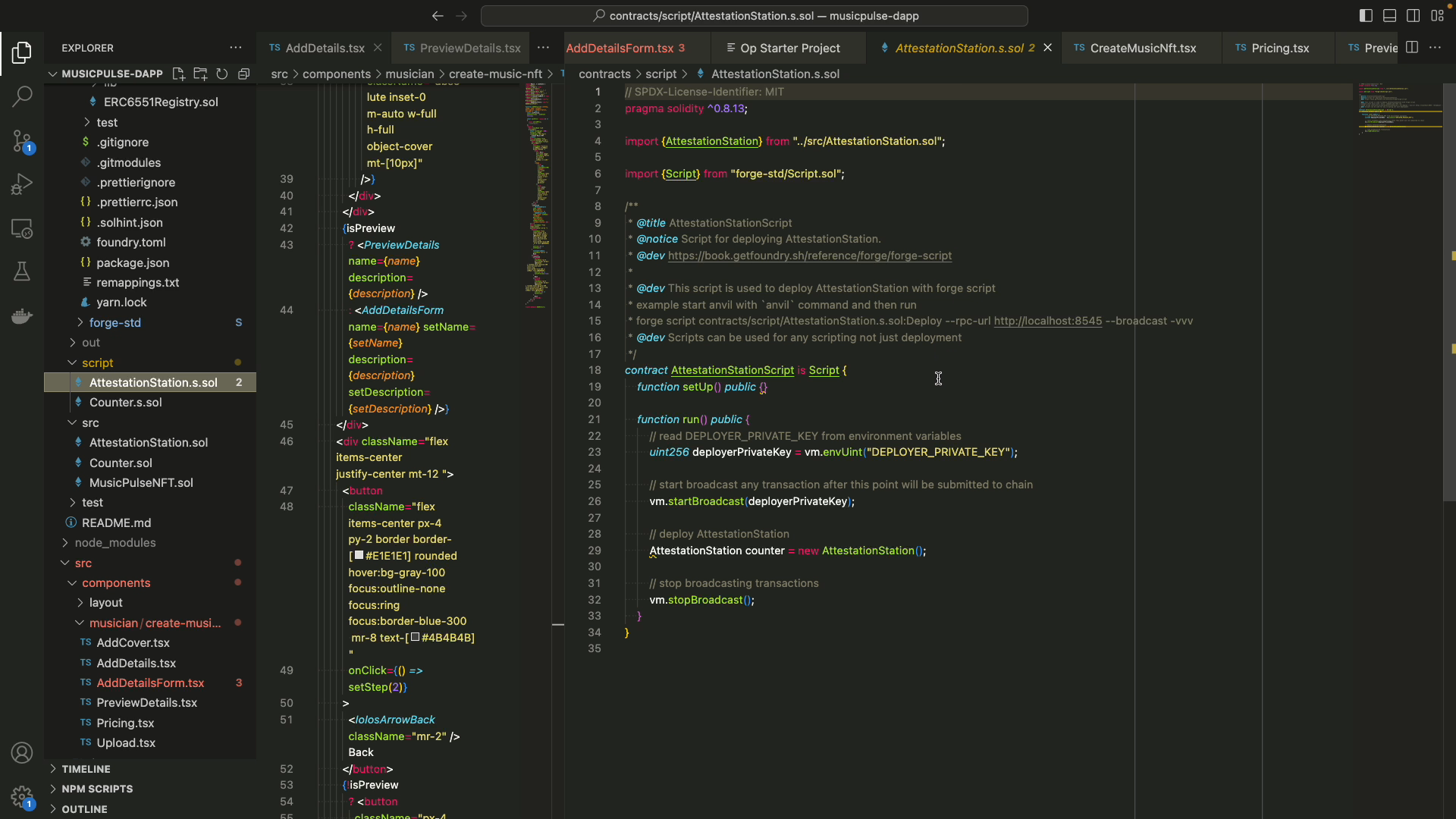Click the command center search field
This screenshot has width=1456, height=819.
755,15
